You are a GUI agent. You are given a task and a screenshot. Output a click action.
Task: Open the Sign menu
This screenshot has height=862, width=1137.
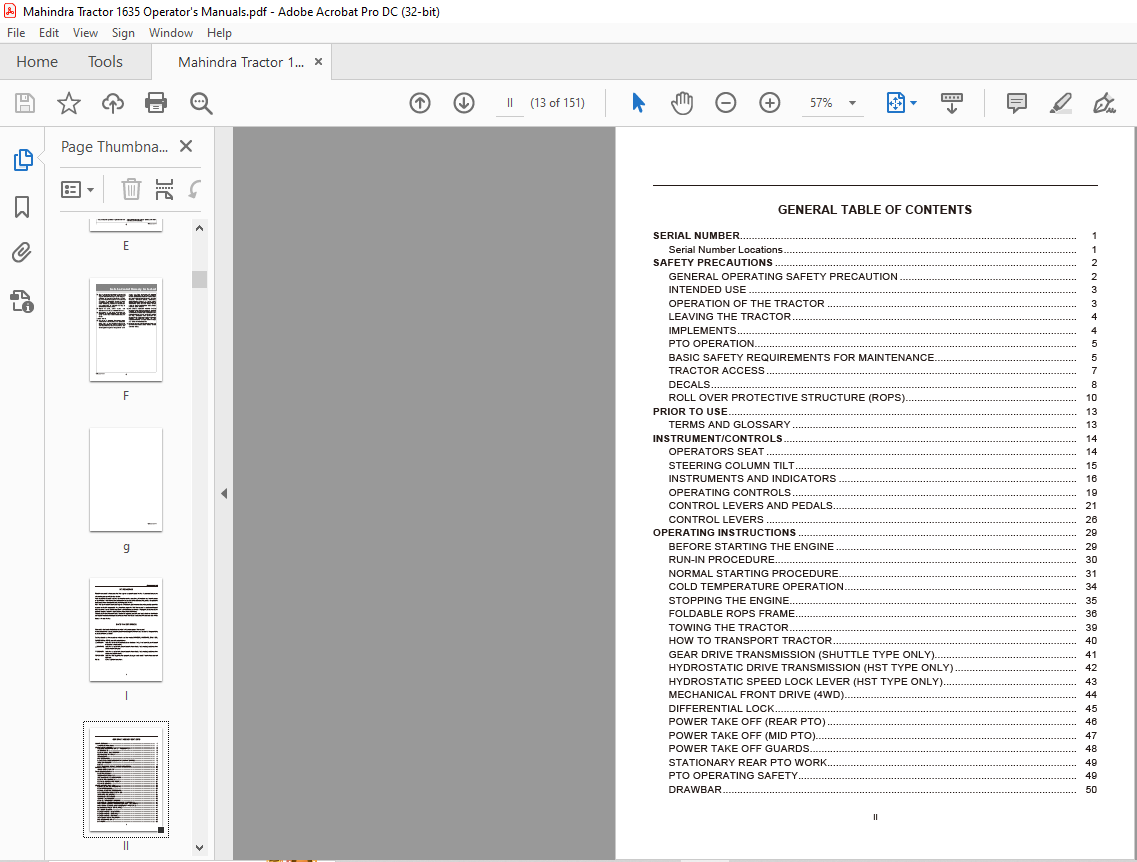pos(123,33)
